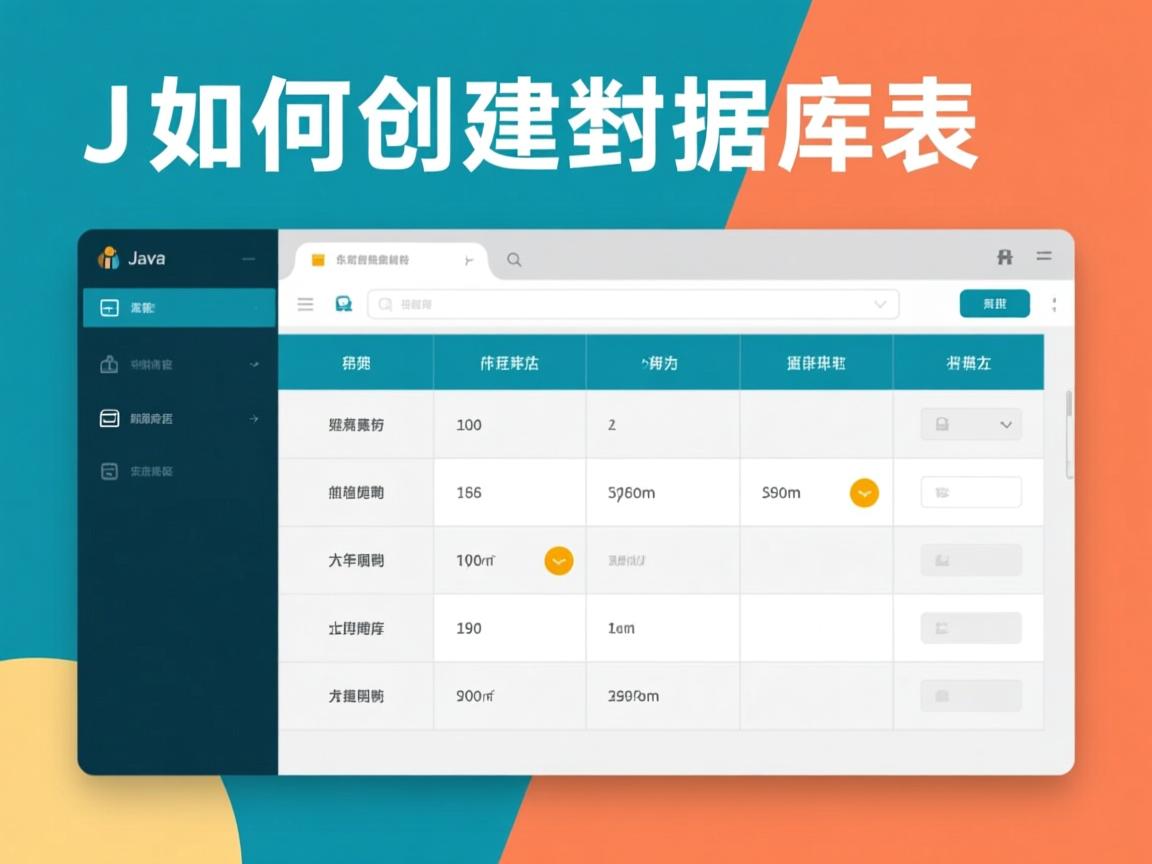Open the vertical ellipsis menu beside the teal button
Viewport: 1152px width, 864px height.
coord(1054,304)
